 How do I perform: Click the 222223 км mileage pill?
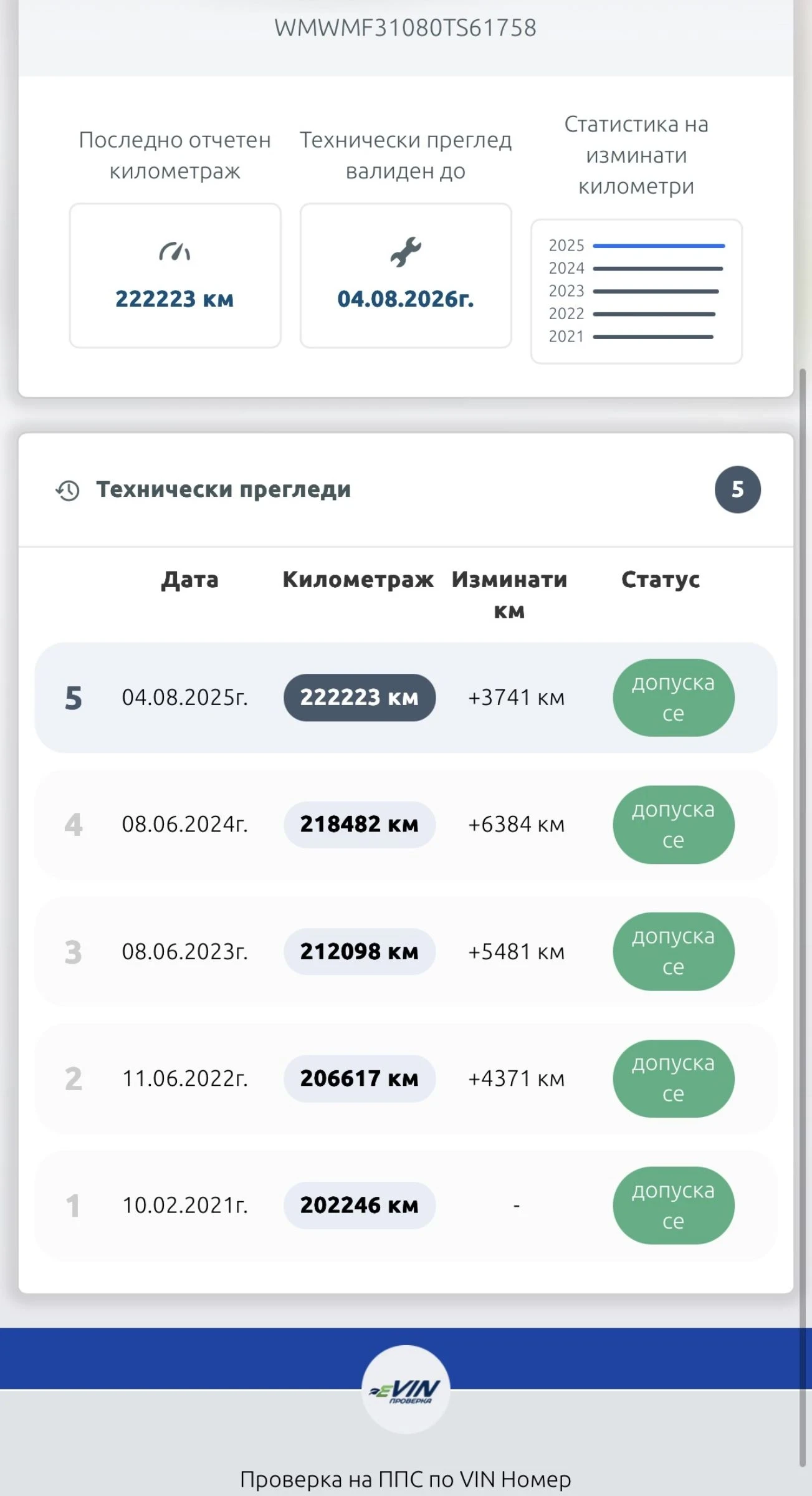(x=360, y=698)
